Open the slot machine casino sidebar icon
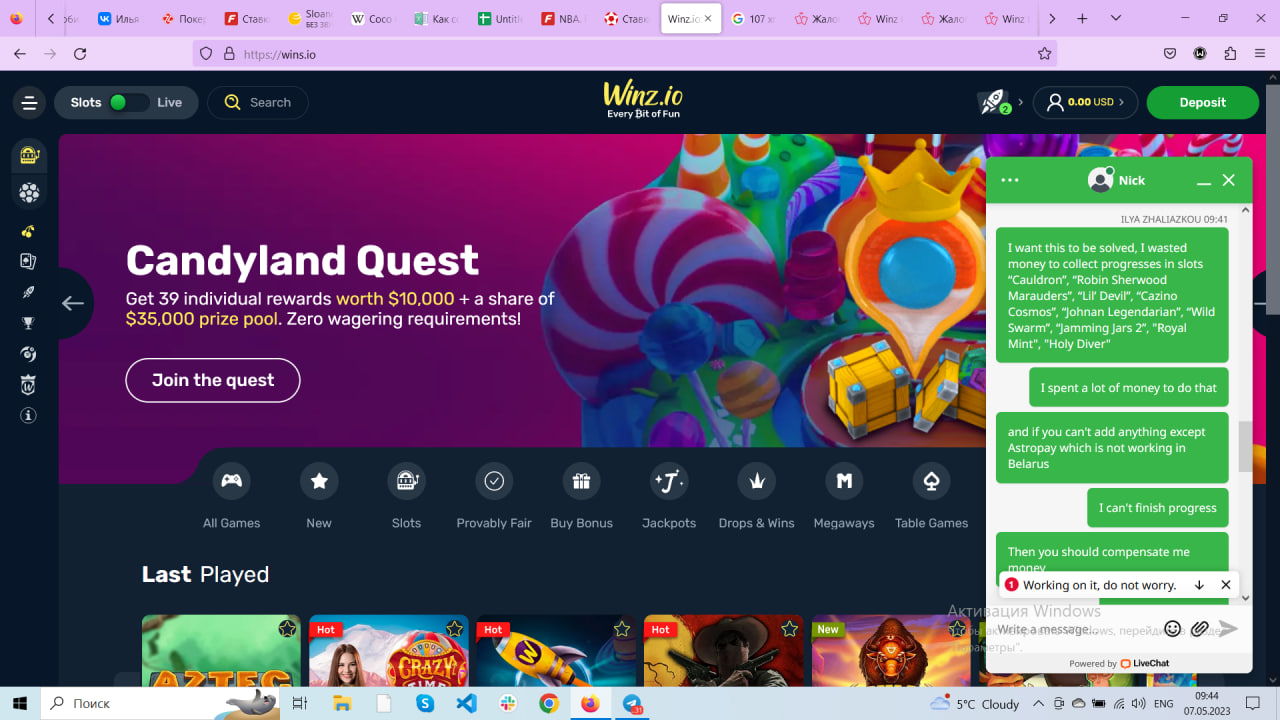1280x720 pixels. point(29,155)
